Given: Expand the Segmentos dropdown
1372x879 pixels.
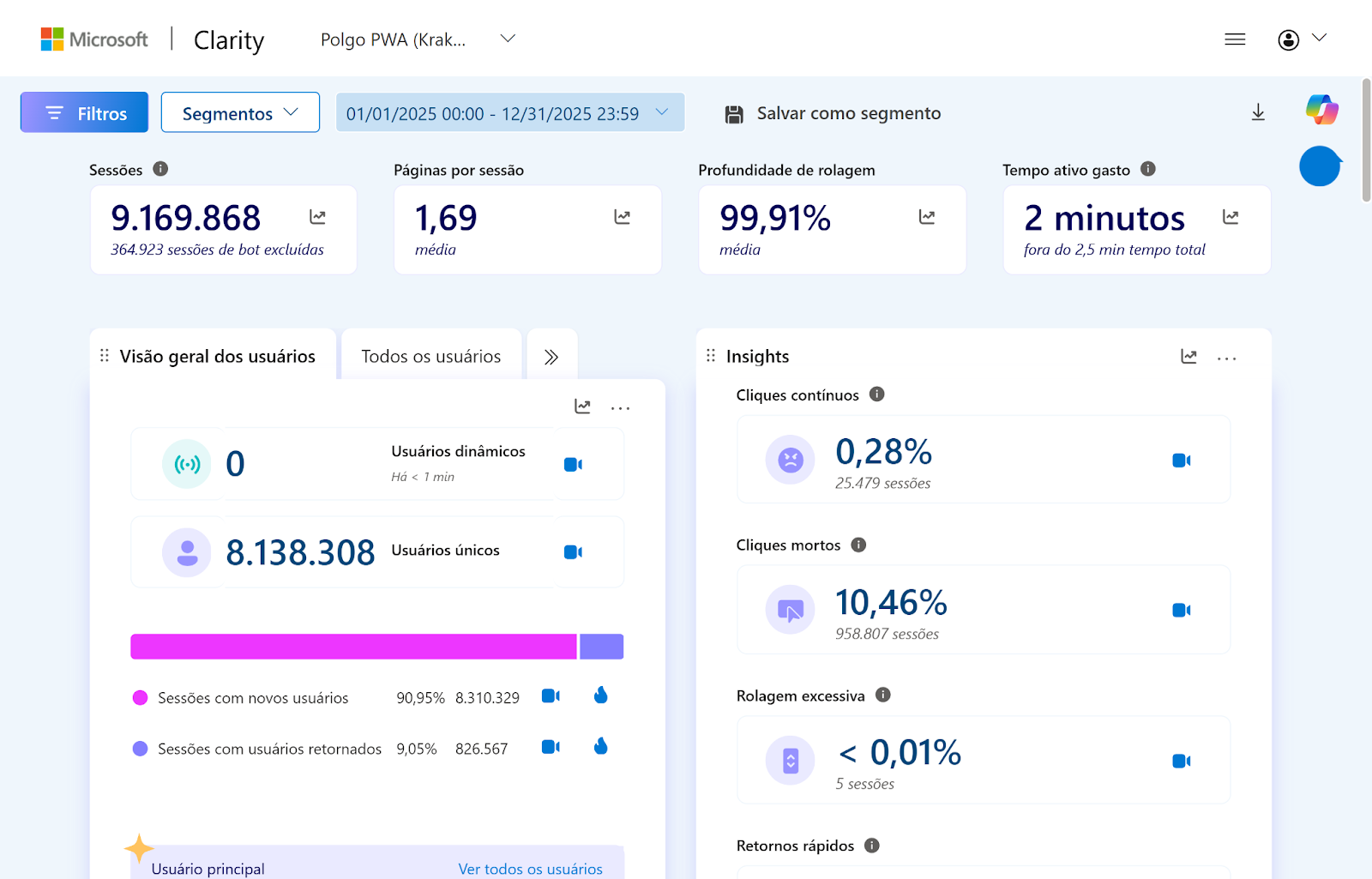Looking at the screenshot, I should pyautogui.click(x=240, y=113).
